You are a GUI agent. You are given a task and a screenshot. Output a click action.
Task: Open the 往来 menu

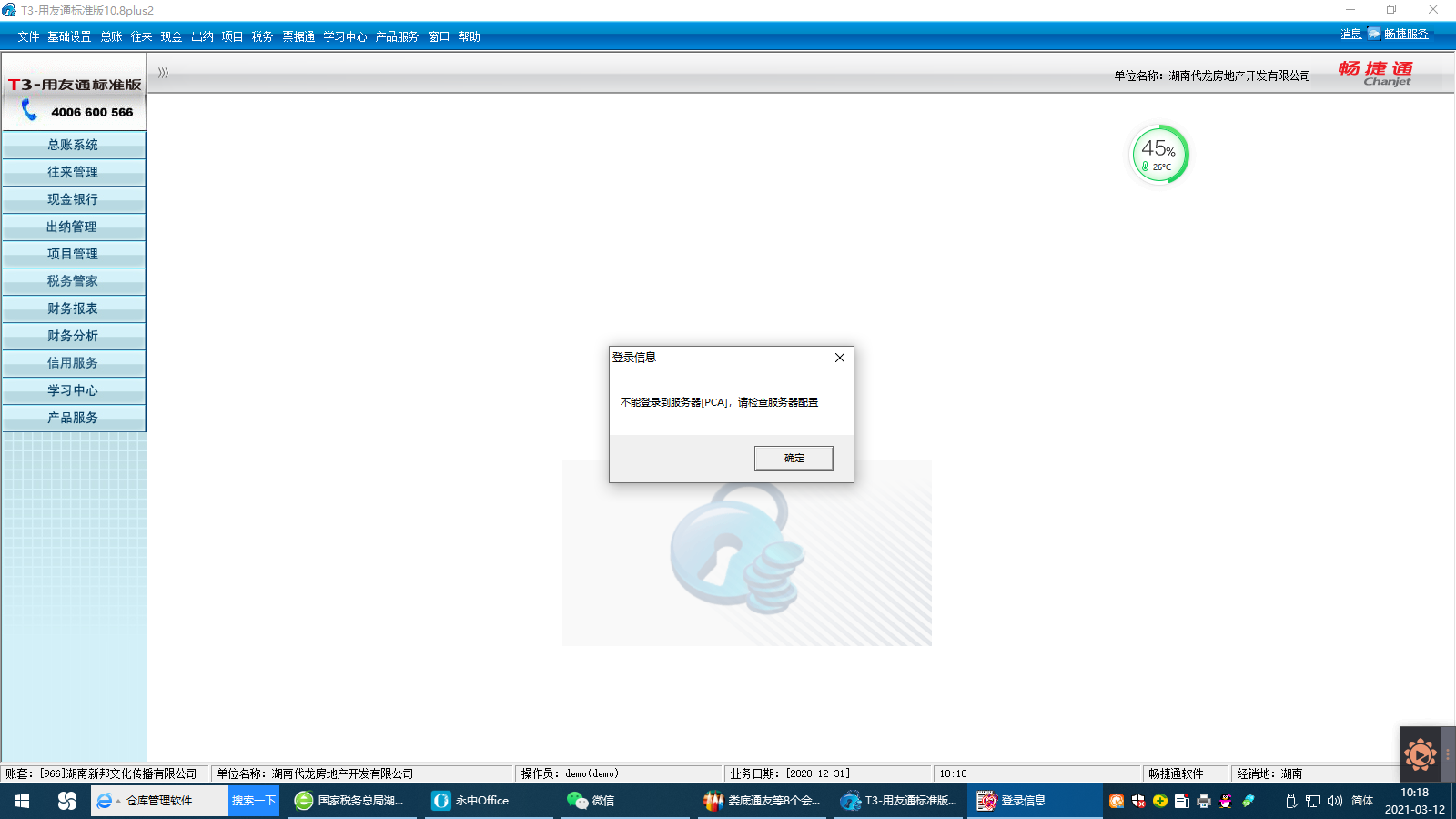pyautogui.click(x=141, y=36)
